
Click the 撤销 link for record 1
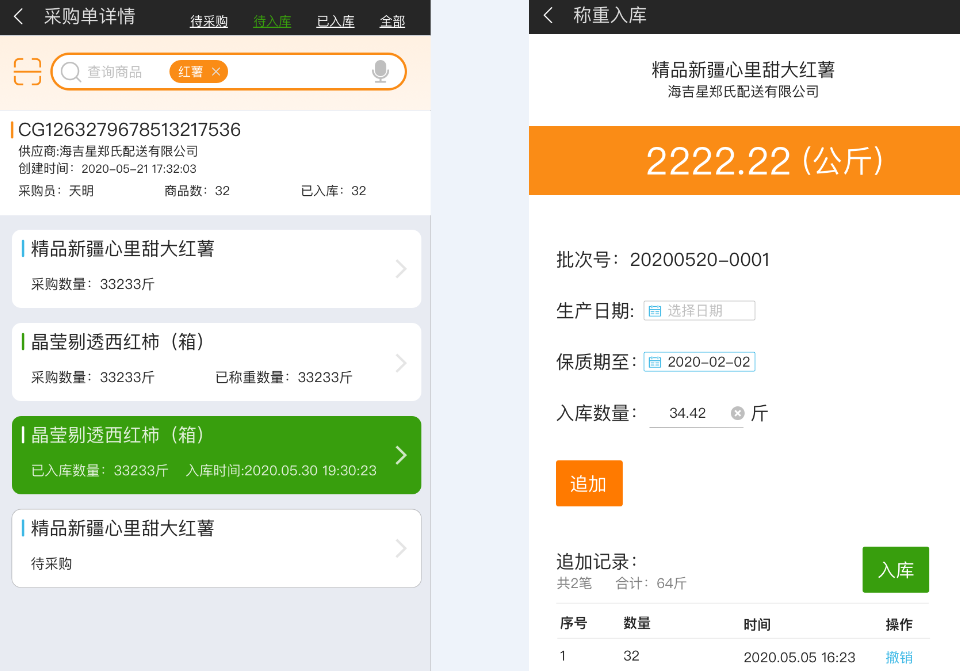coord(899,657)
